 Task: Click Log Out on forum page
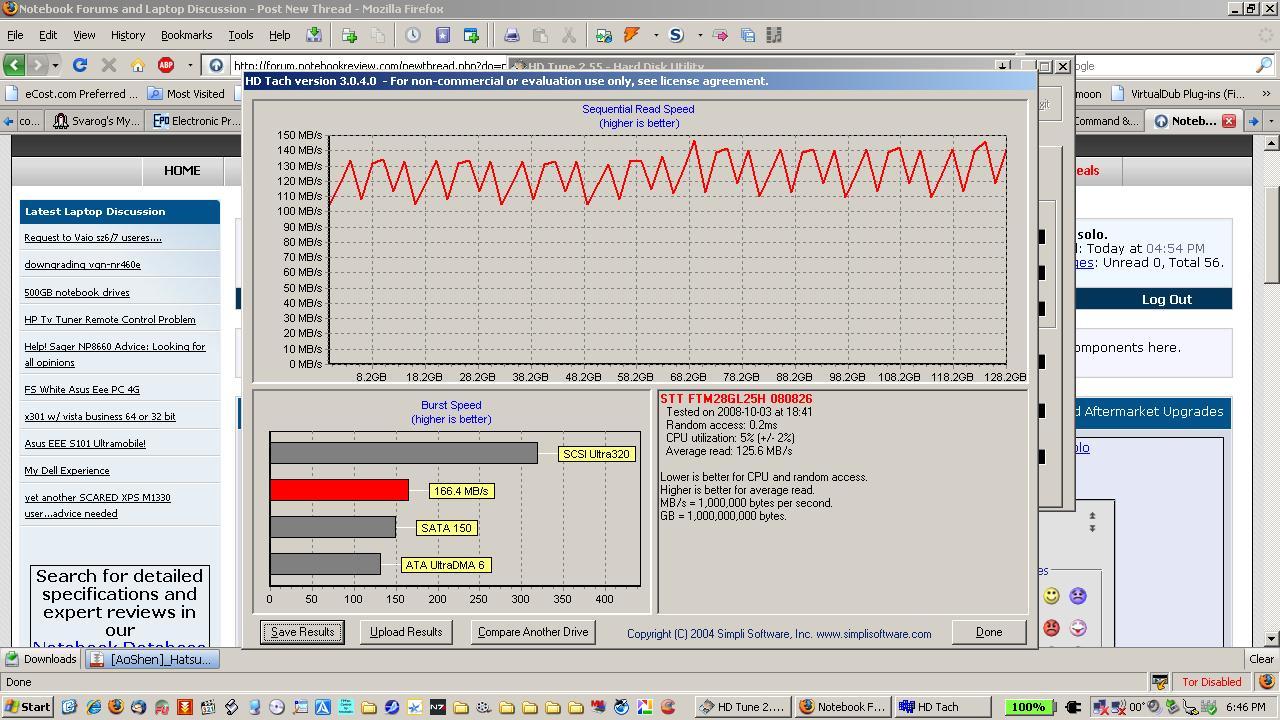pos(1167,299)
